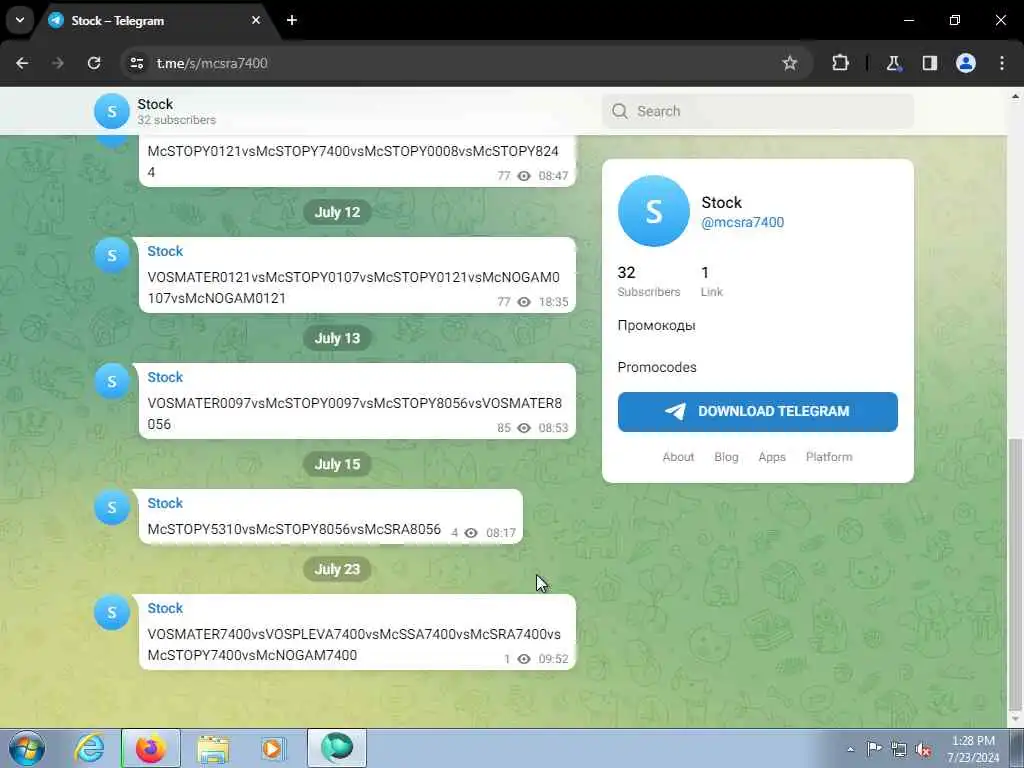Click the 08:47 timestamp on top post
This screenshot has width=1024, height=768.
[x=553, y=176]
